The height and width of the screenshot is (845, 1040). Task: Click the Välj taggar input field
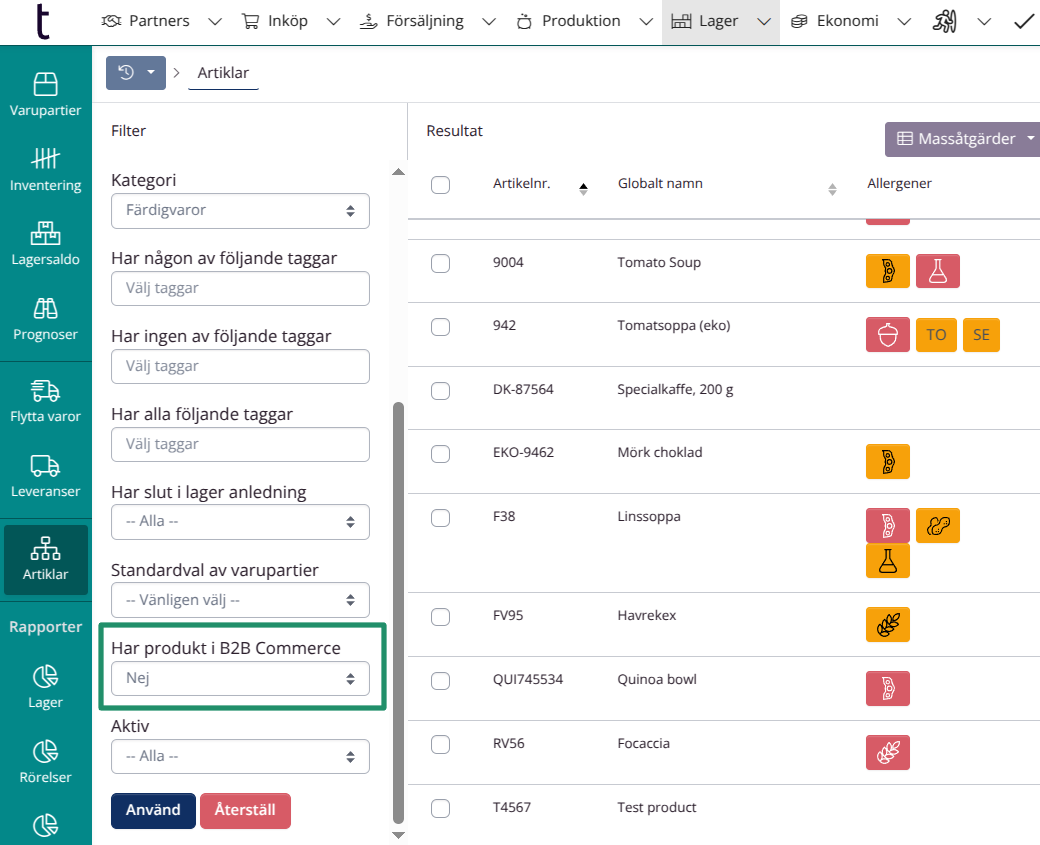[240, 288]
